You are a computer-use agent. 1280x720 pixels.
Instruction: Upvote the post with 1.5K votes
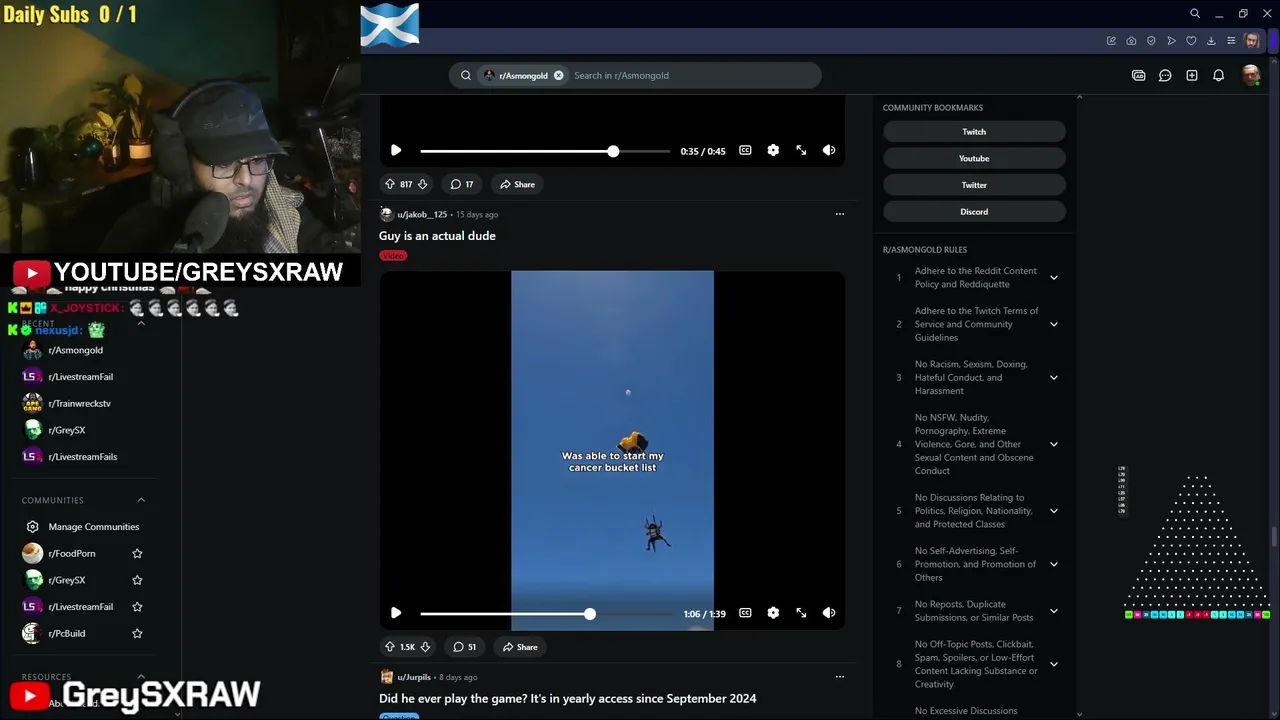(390, 647)
